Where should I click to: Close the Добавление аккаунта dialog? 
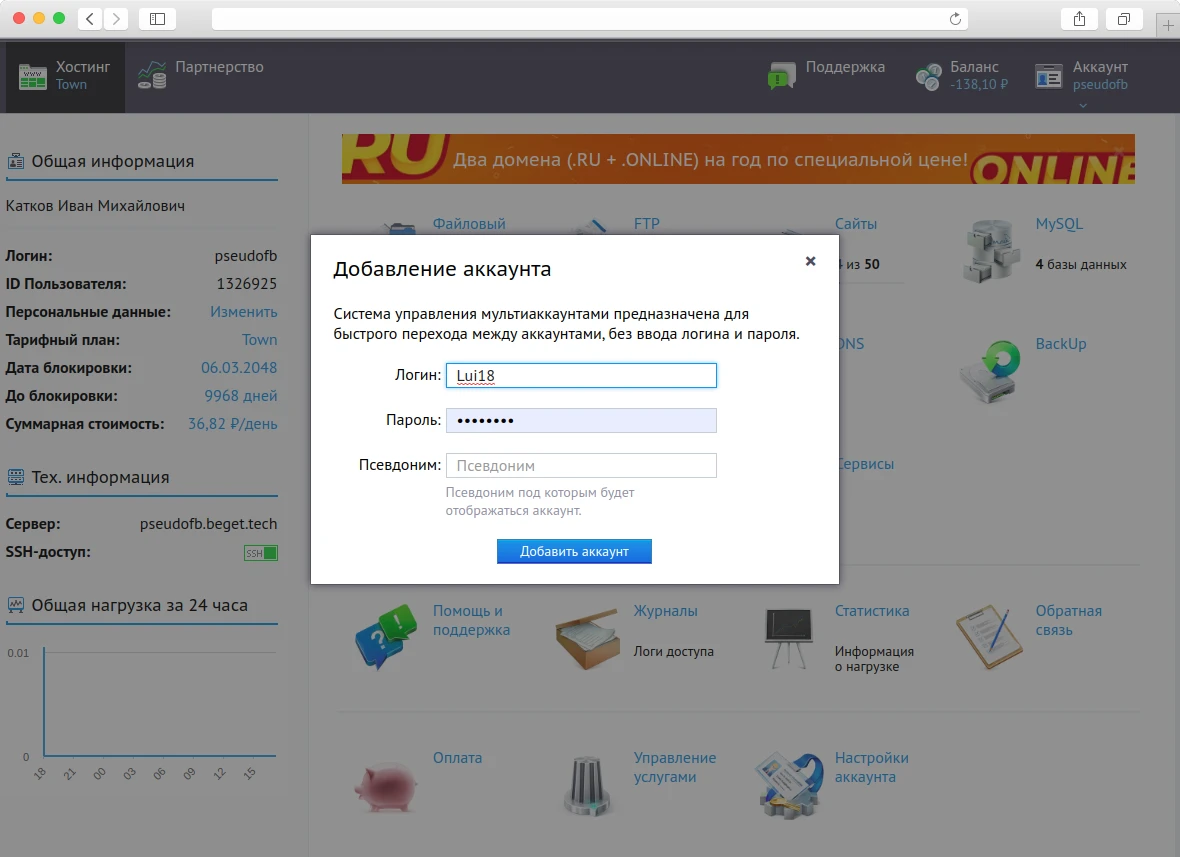[x=810, y=261]
